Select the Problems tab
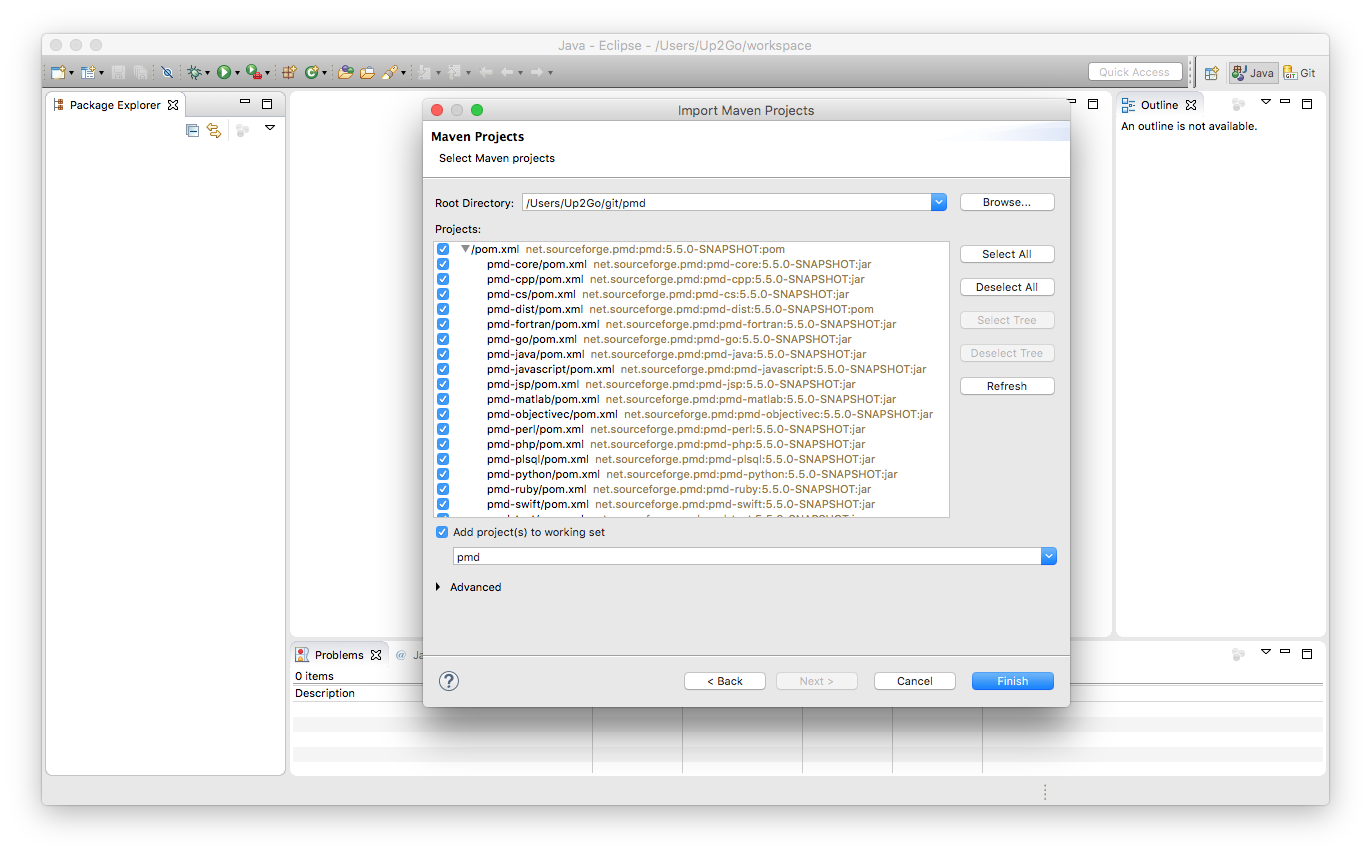Screen dimensions: 1371x855 click(339, 655)
